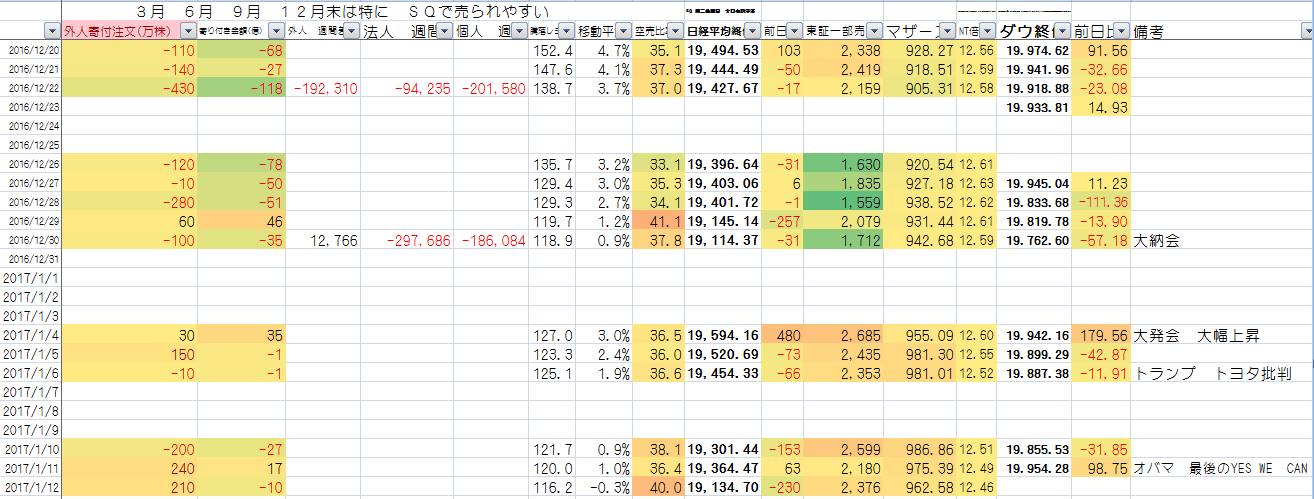The width and height of the screenshot is (1314, 499).
Task: Open the マザーズ column filter dropdown
Action: [x=945, y=31]
